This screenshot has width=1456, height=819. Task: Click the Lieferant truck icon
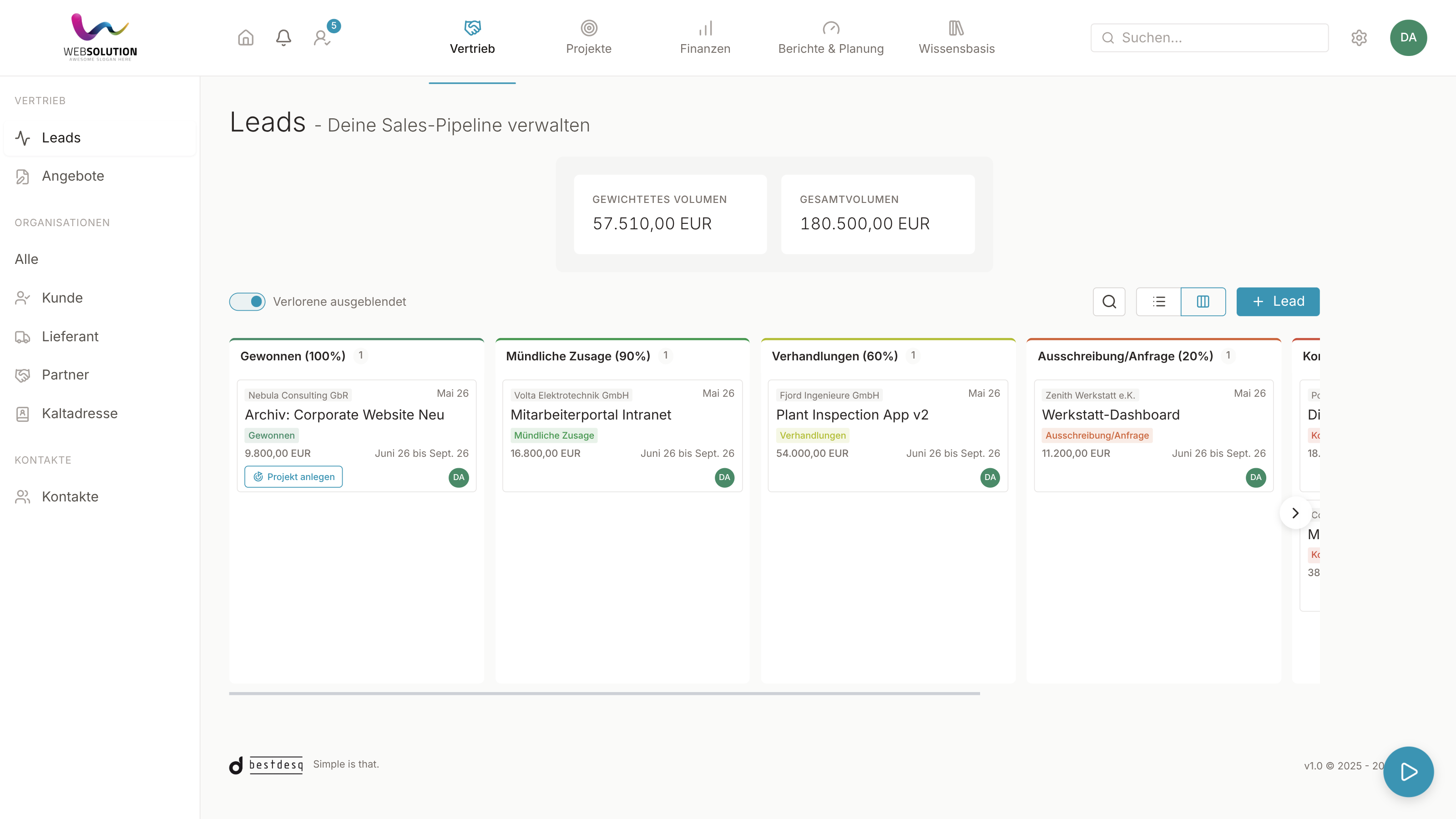point(23,337)
